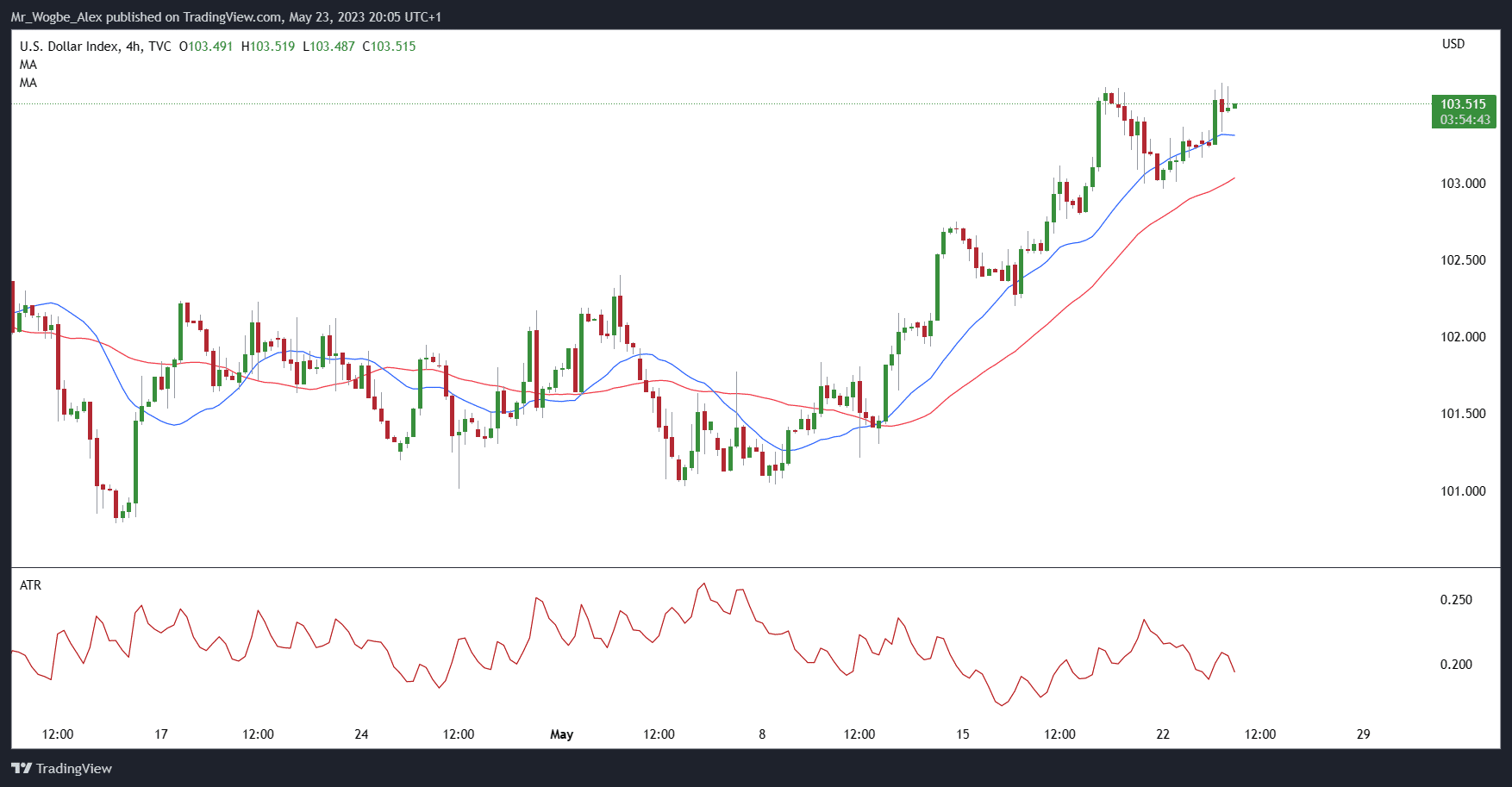This screenshot has width=1512, height=787.
Task: Click the 15 date label on time axis
Action: point(962,734)
